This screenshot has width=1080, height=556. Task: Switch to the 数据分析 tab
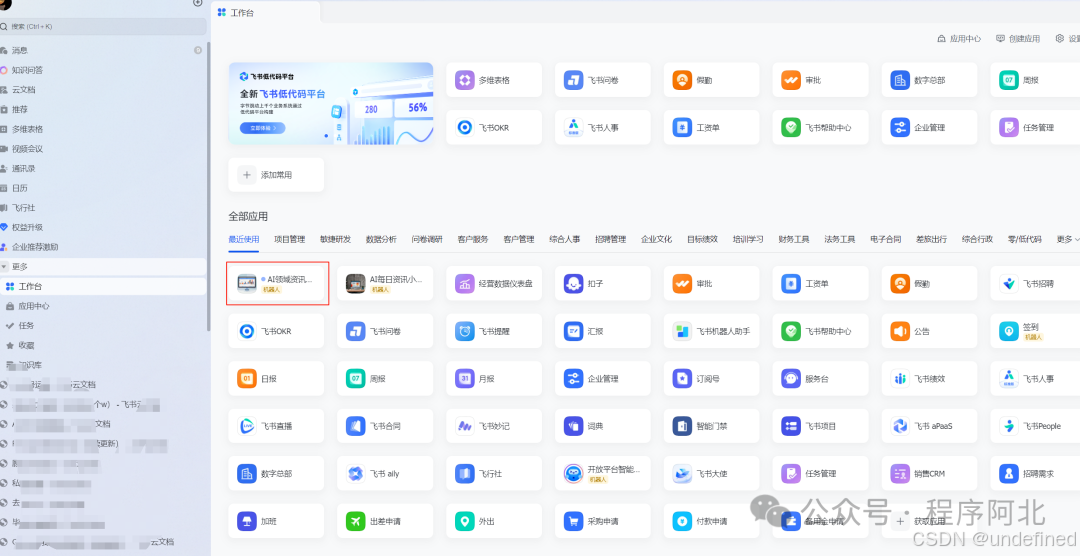[381, 240]
